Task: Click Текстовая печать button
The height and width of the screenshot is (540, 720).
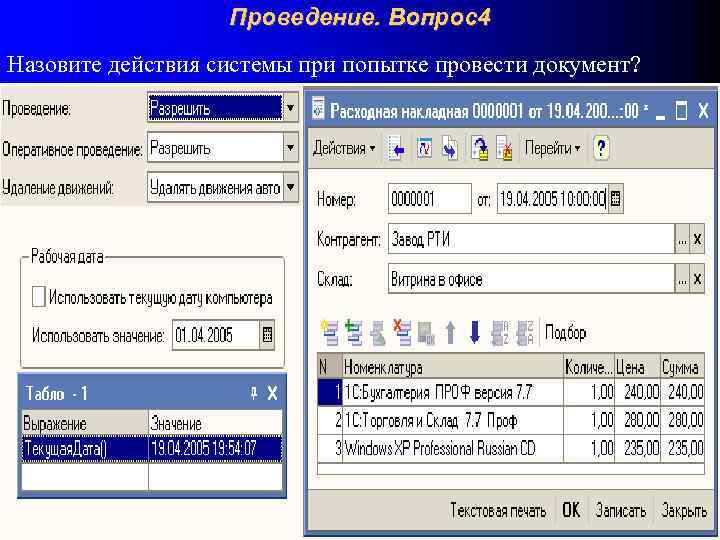Action: pos(498,511)
